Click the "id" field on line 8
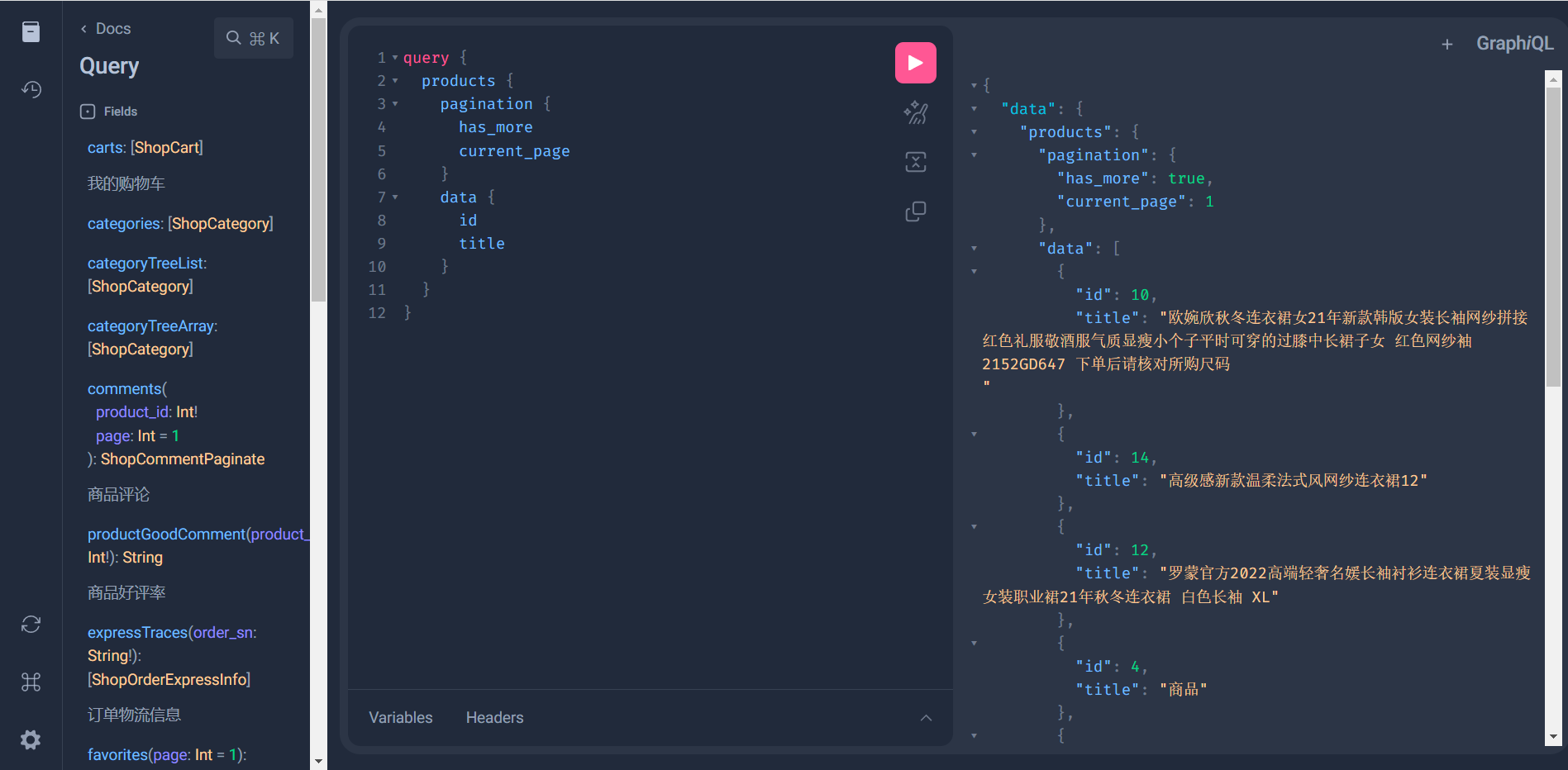 [x=468, y=221]
